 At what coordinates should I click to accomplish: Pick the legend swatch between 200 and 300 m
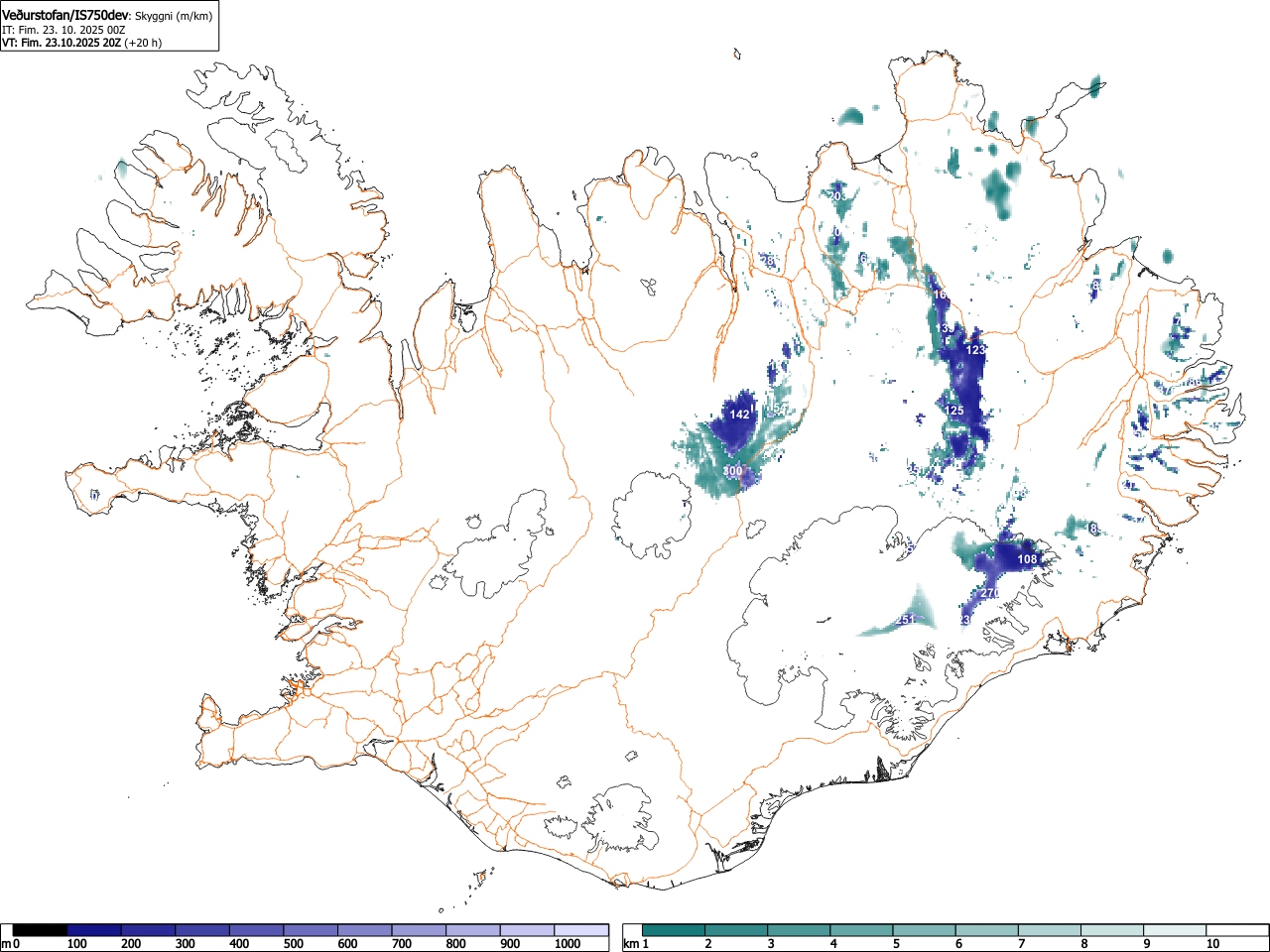pyautogui.click(x=149, y=930)
